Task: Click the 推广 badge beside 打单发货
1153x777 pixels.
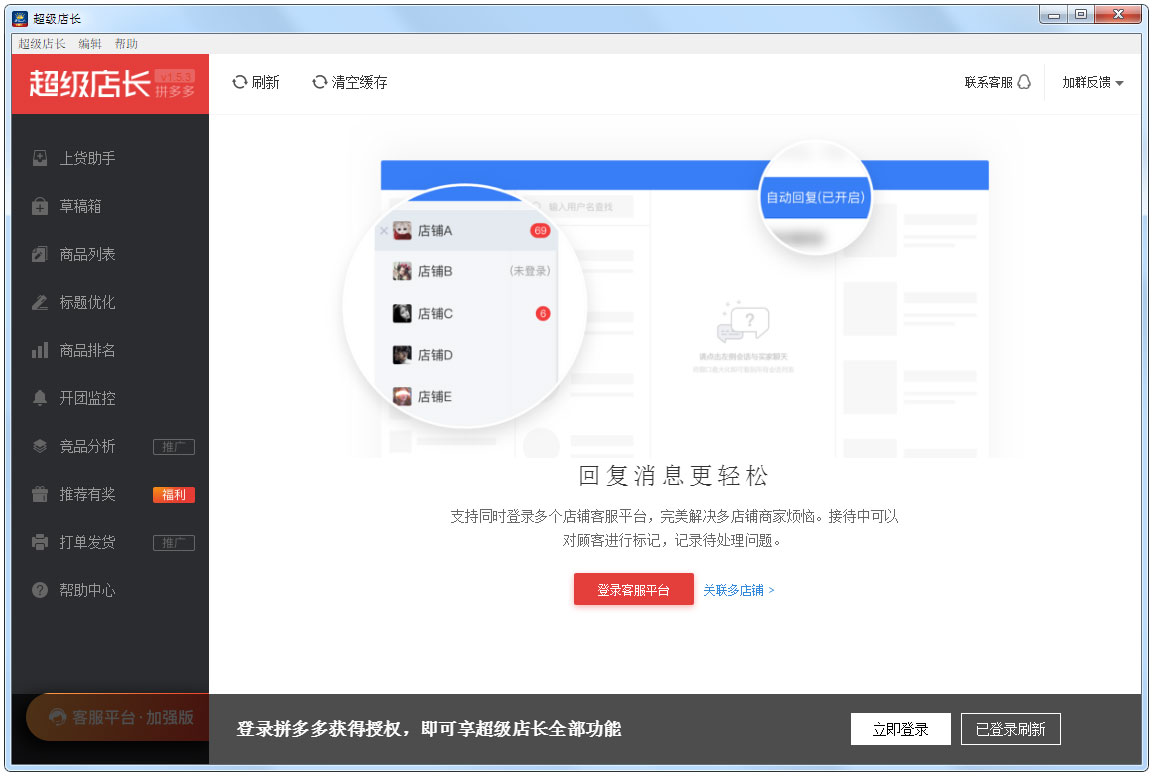Action: pyautogui.click(x=174, y=543)
